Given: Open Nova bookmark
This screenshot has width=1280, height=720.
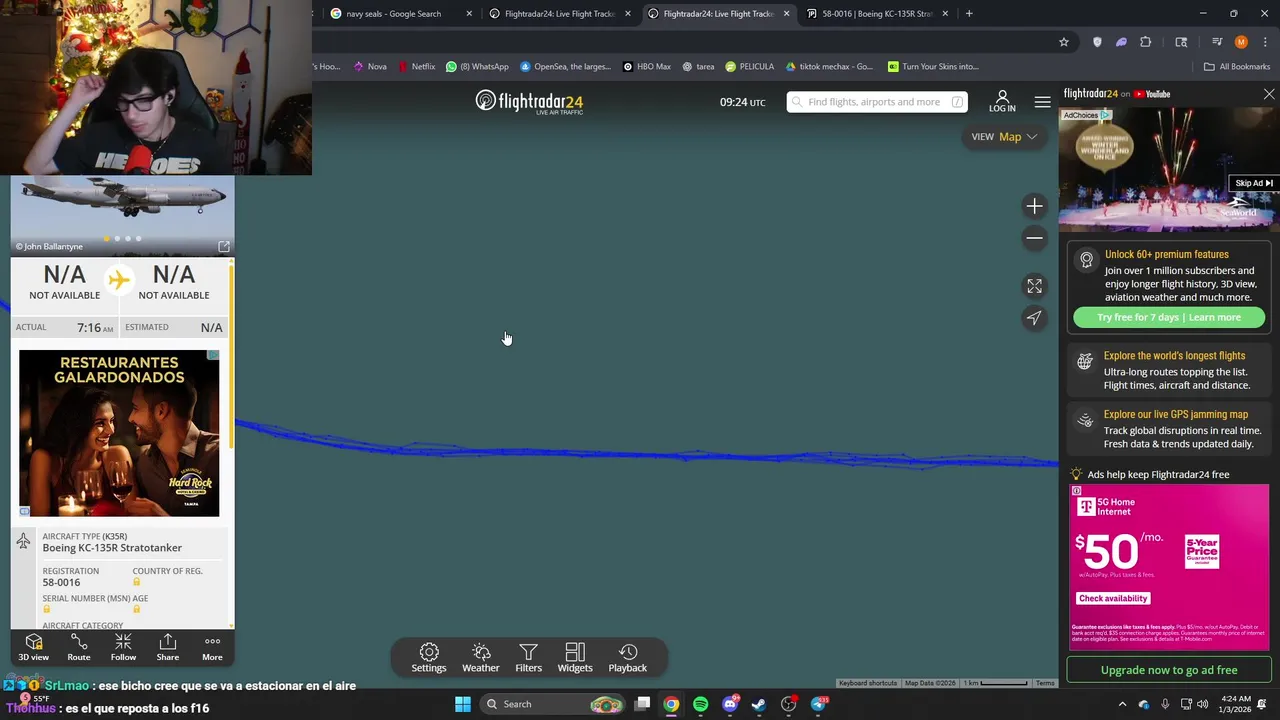Looking at the screenshot, I should pos(370,67).
